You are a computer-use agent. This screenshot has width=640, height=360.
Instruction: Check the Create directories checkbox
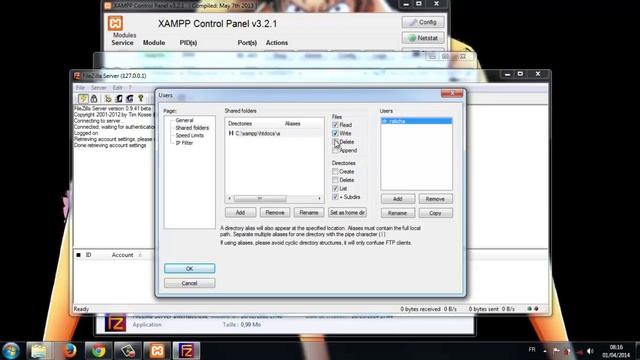tap(335, 172)
